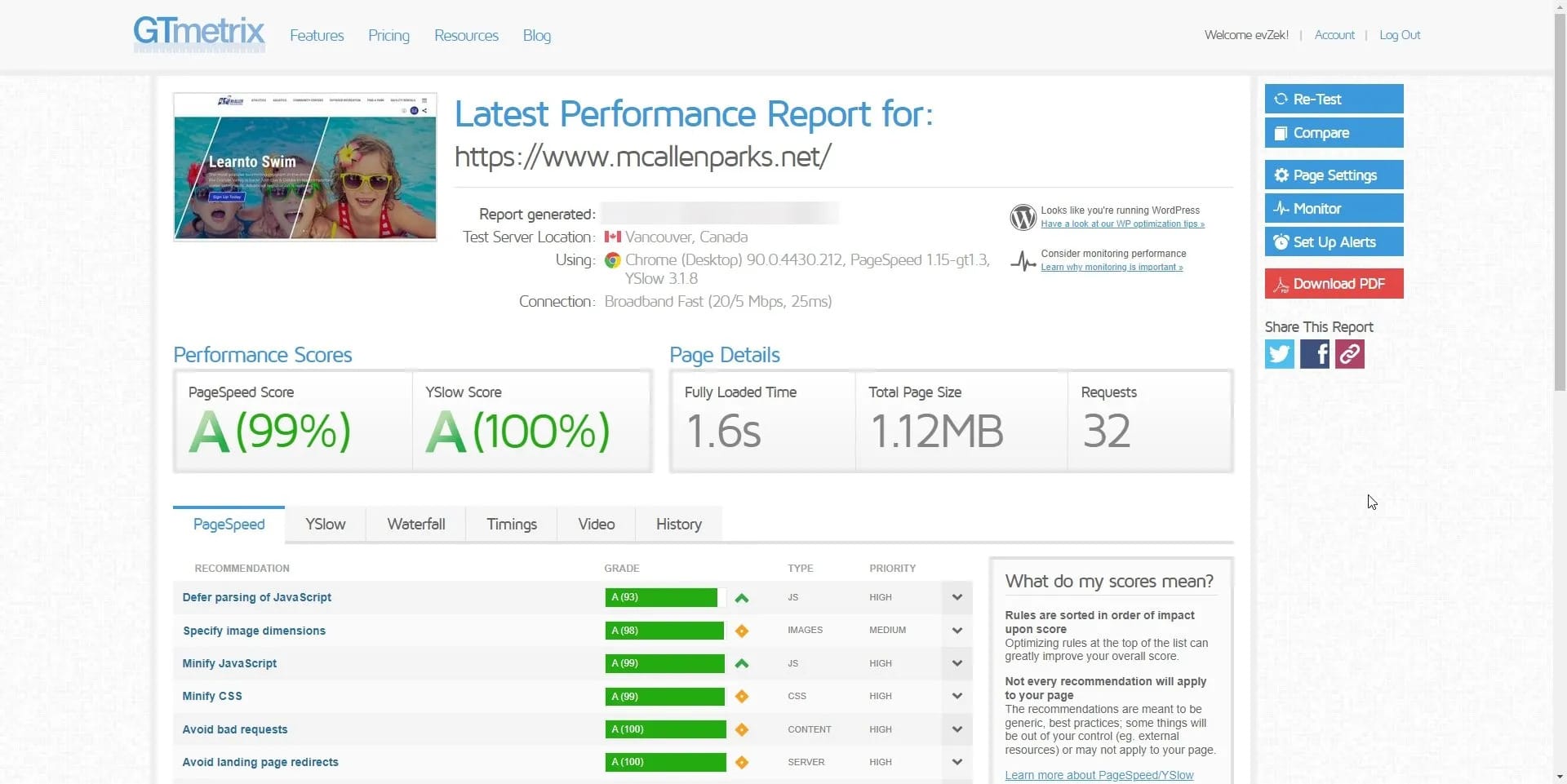
Task: Open Pricing in the top navigation
Action: 388,36
